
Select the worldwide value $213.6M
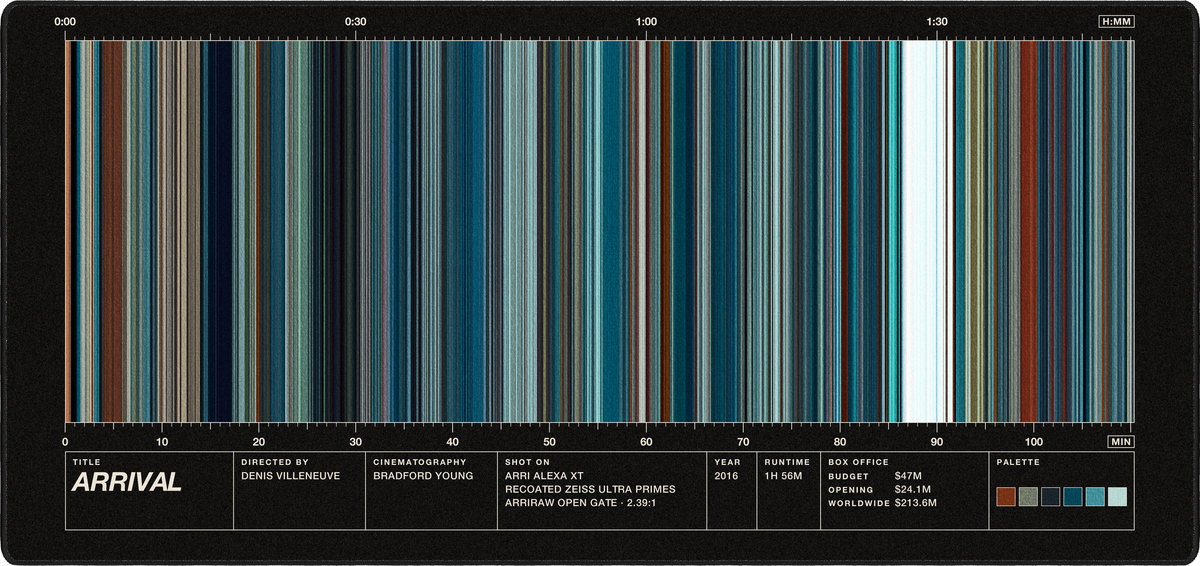click(x=916, y=504)
